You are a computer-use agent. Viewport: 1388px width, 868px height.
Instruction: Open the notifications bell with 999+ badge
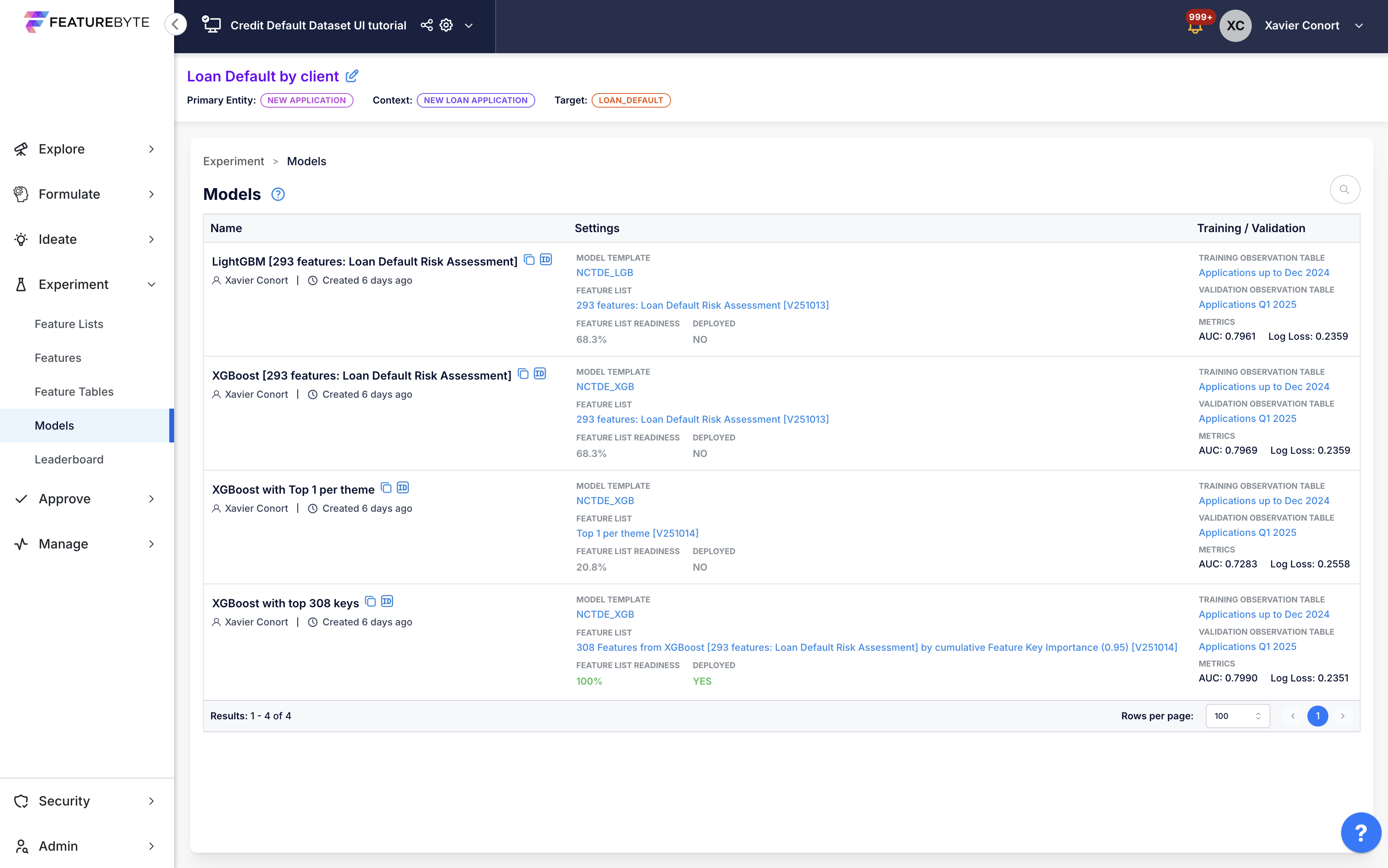[1195, 27]
